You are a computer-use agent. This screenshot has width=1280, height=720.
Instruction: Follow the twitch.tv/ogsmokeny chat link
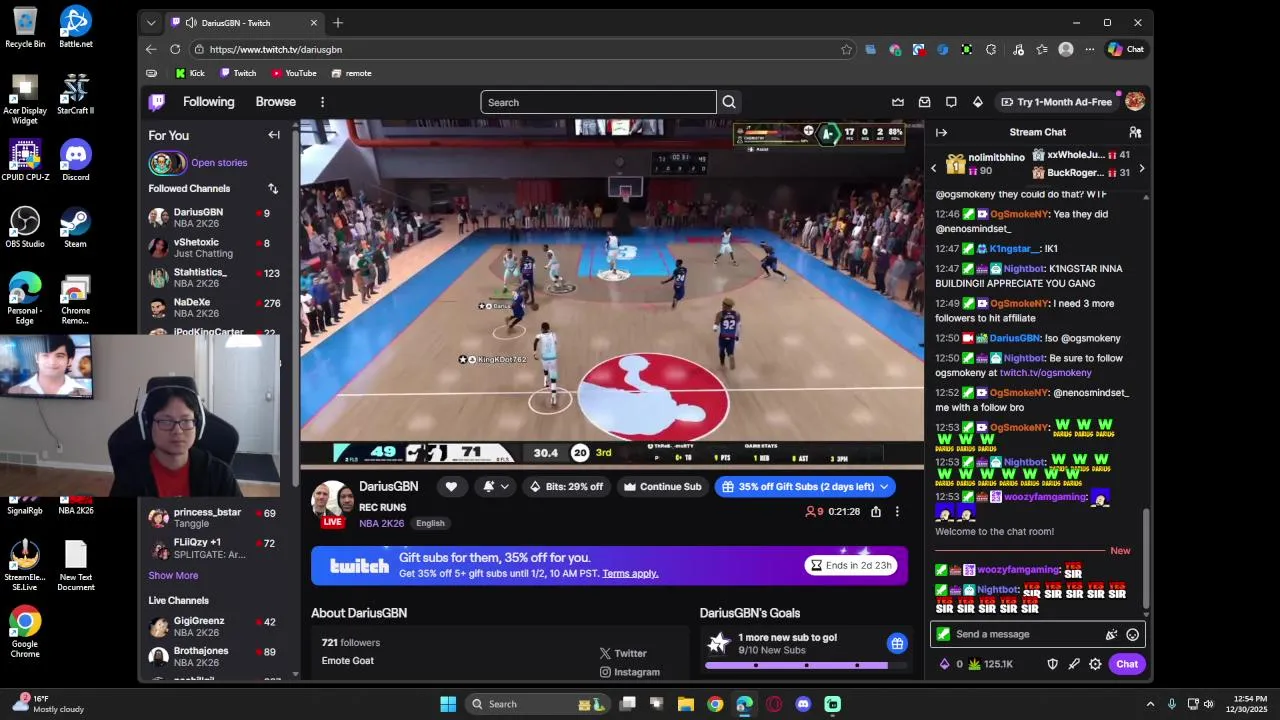[x=1045, y=373]
